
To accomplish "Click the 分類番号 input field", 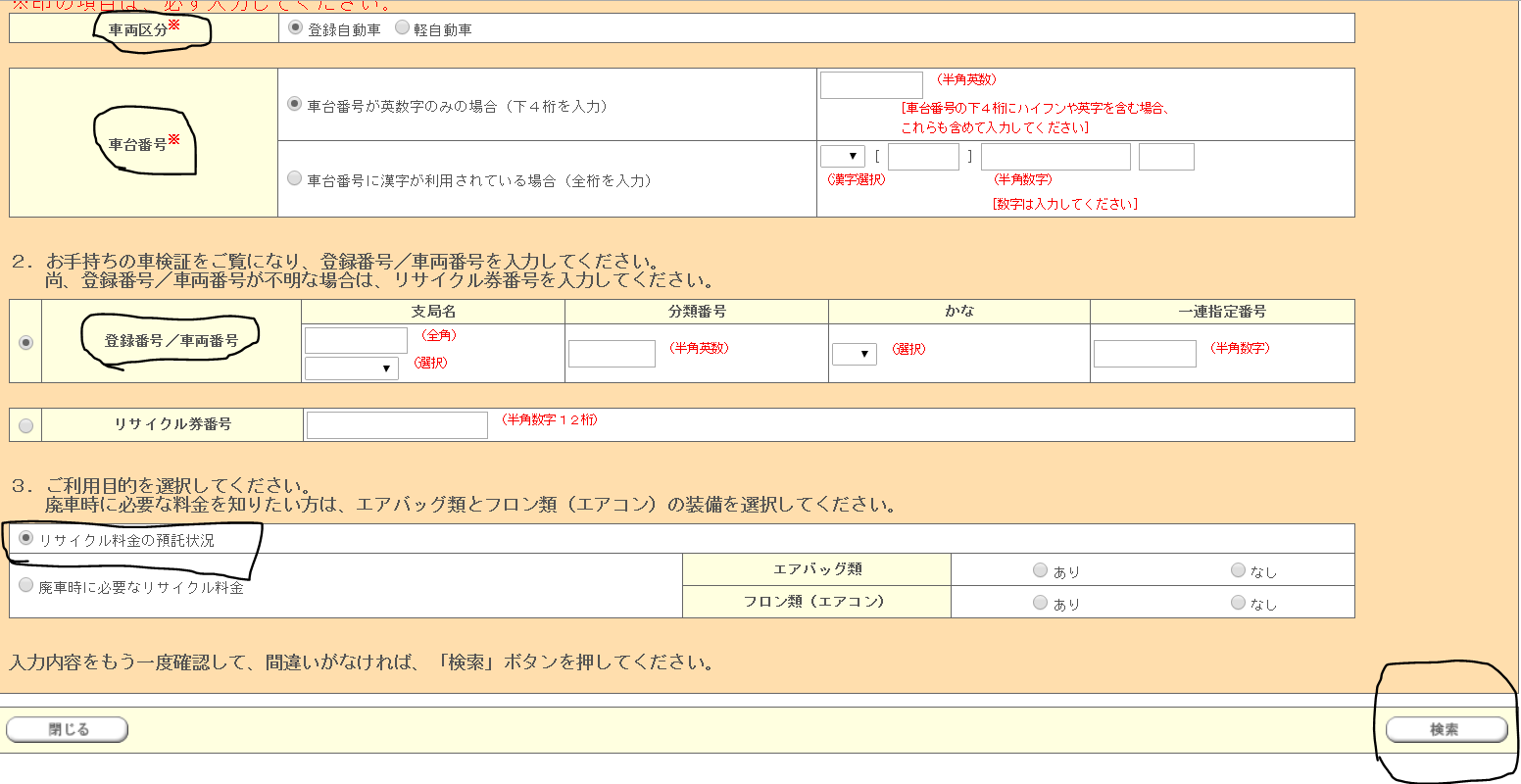I will tap(612, 354).
